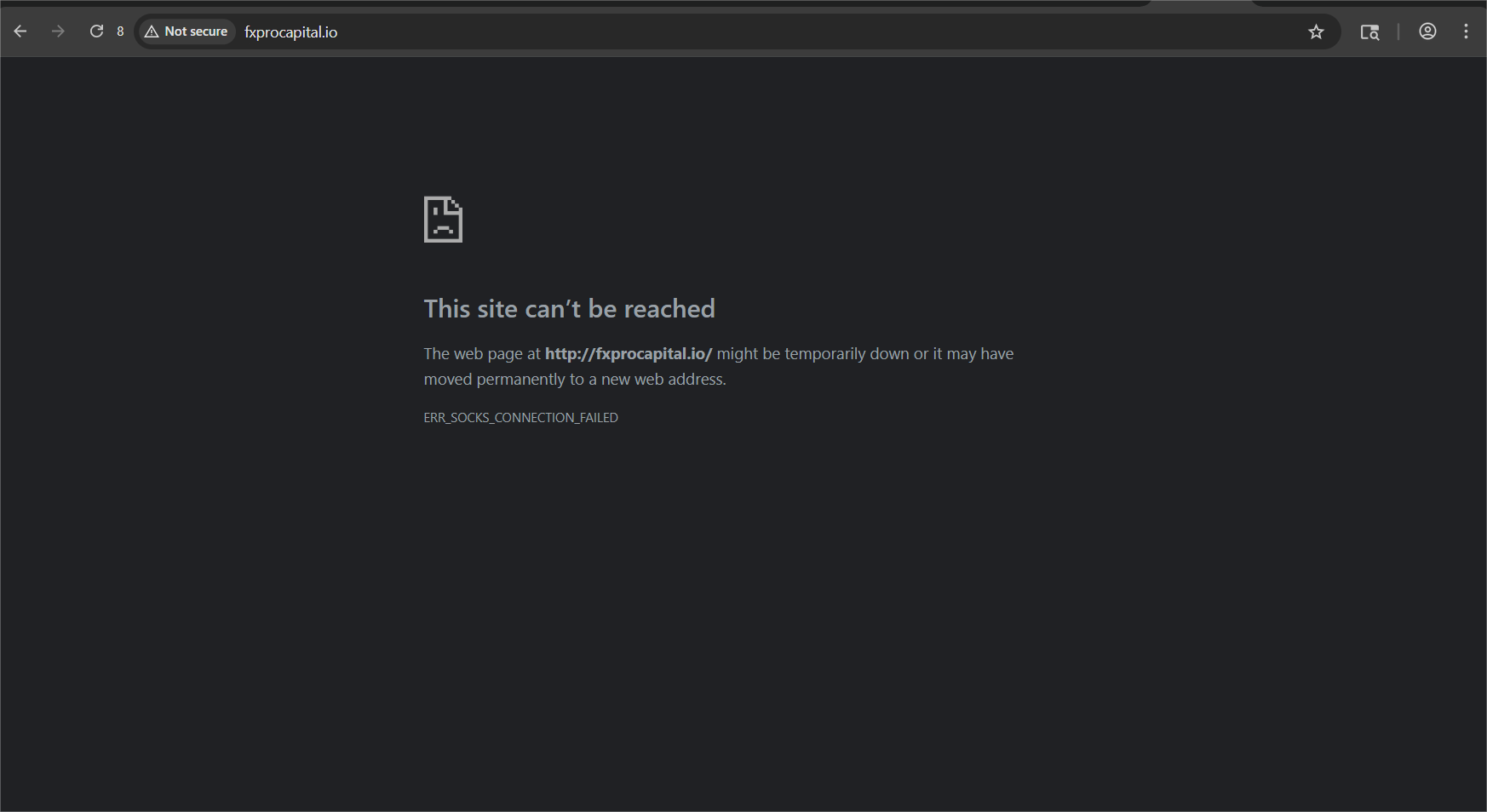Go back to the previous page
This screenshot has height=812, width=1487.
point(20,31)
